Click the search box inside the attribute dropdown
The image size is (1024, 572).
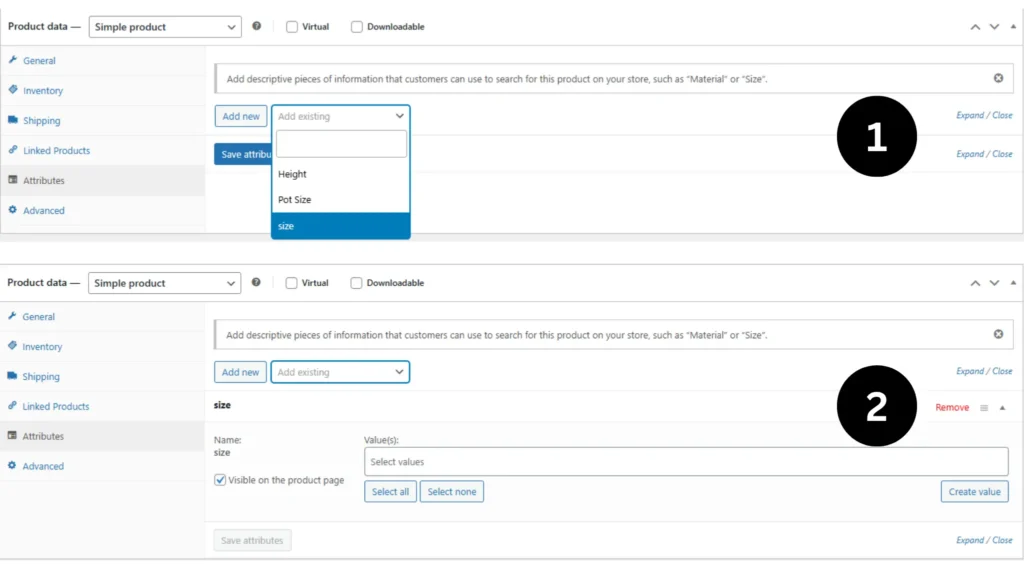click(x=341, y=144)
